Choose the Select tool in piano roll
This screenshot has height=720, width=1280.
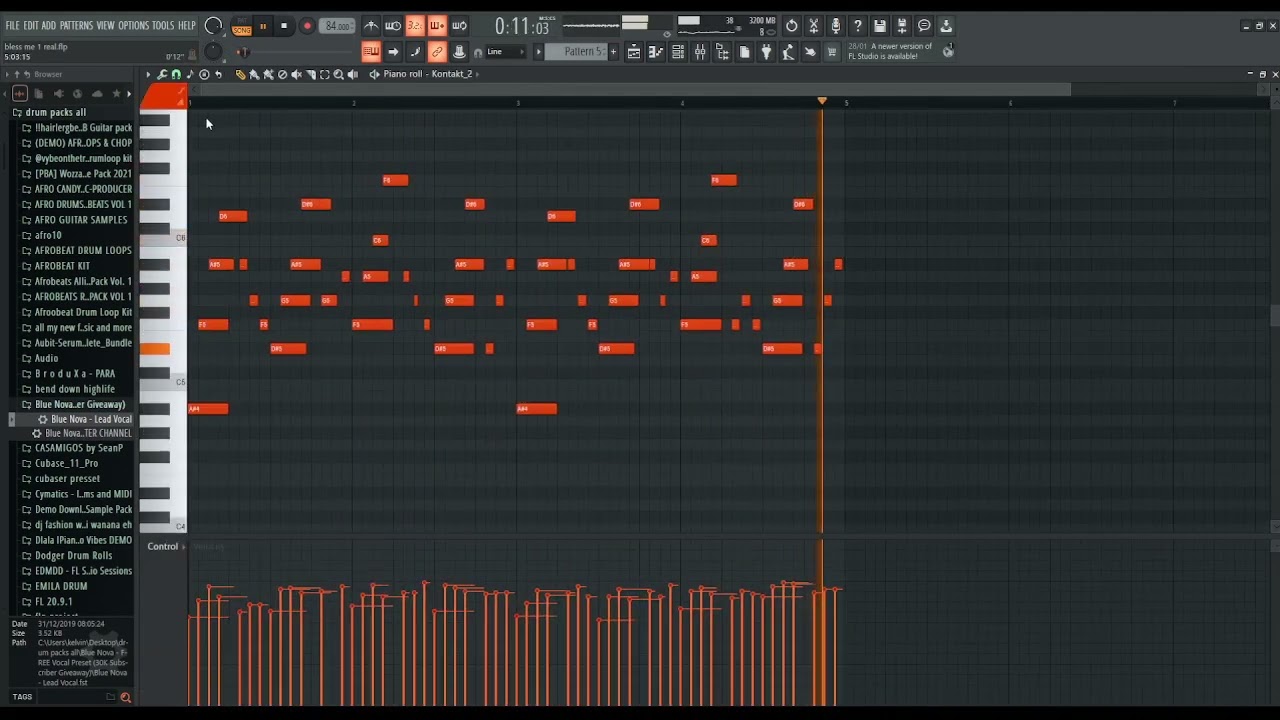click(325, 74)
